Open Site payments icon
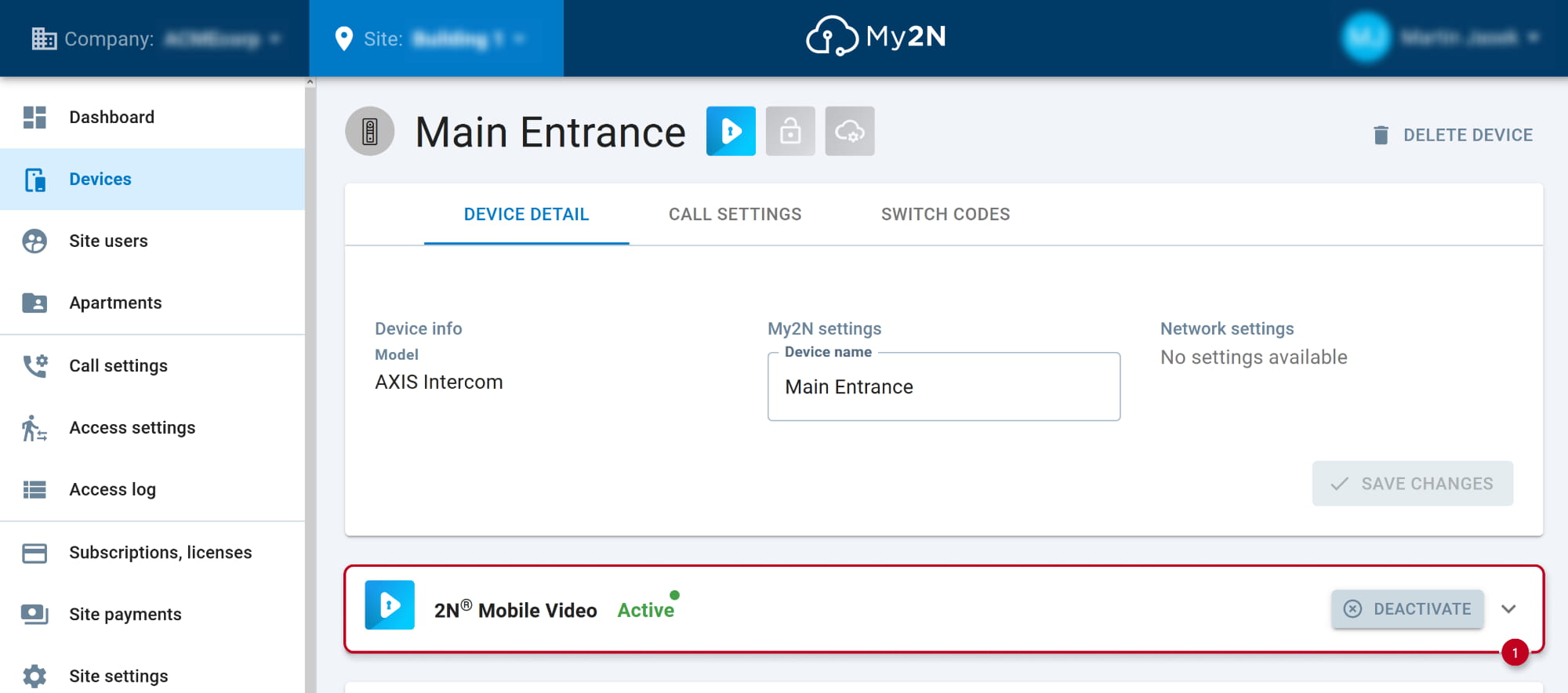The height and width of the screenshot is (693, 1568). [x=34, y=615]
